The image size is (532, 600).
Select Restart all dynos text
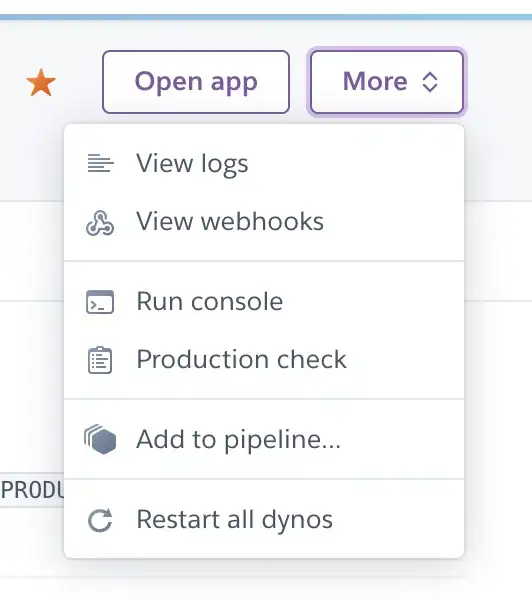235,520
